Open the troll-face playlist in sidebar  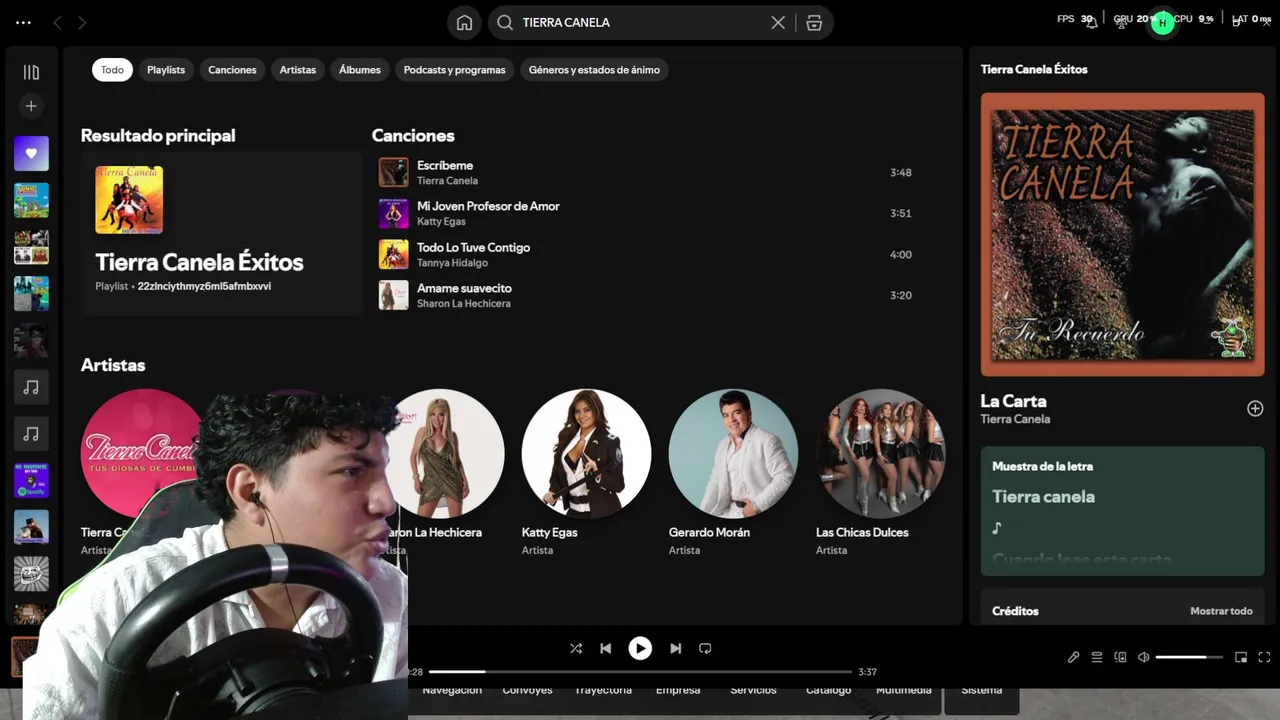tap(31, 574)
